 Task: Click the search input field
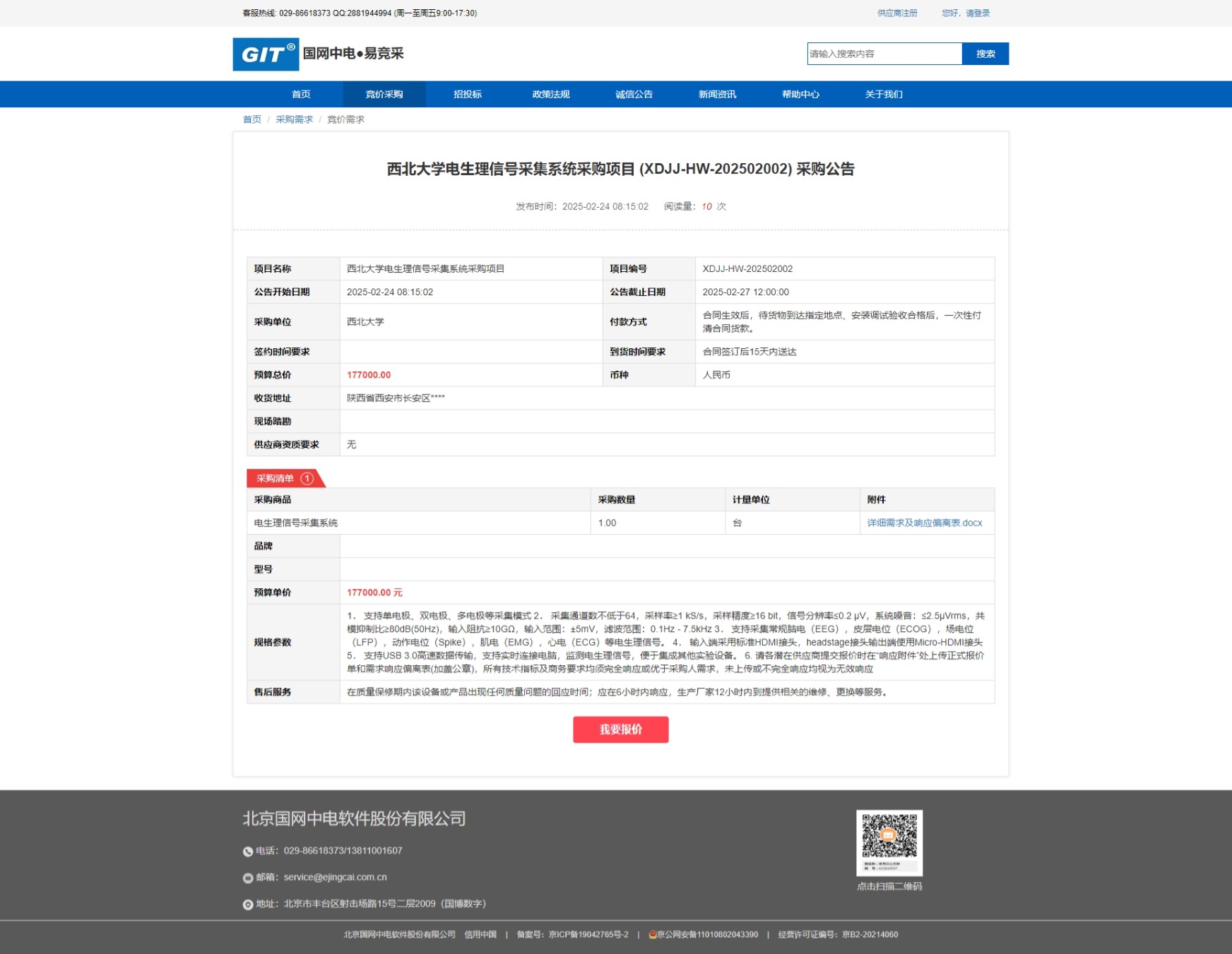click(884, 54)
